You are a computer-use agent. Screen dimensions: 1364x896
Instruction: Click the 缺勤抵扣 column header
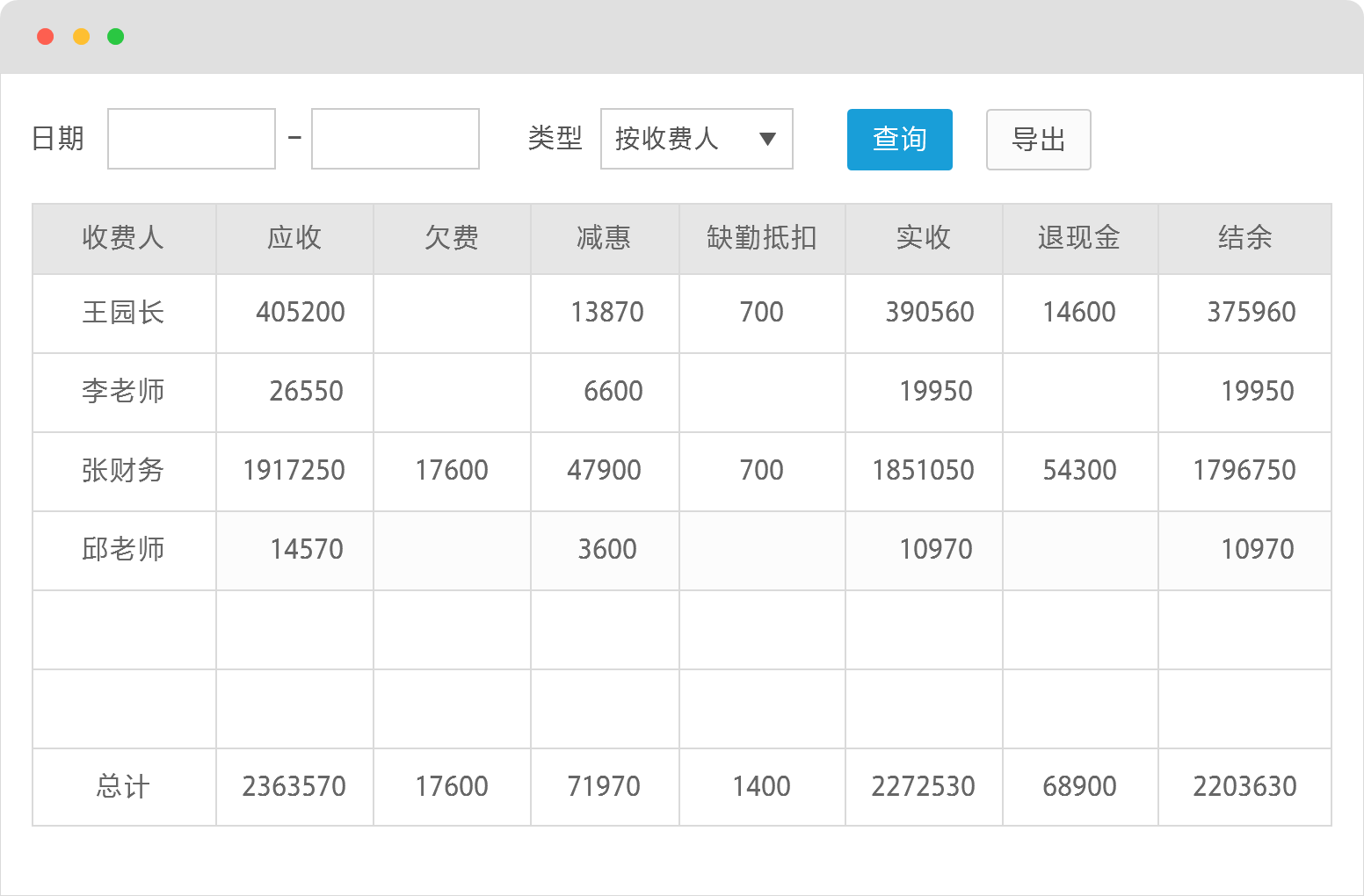tap(762, 238)
